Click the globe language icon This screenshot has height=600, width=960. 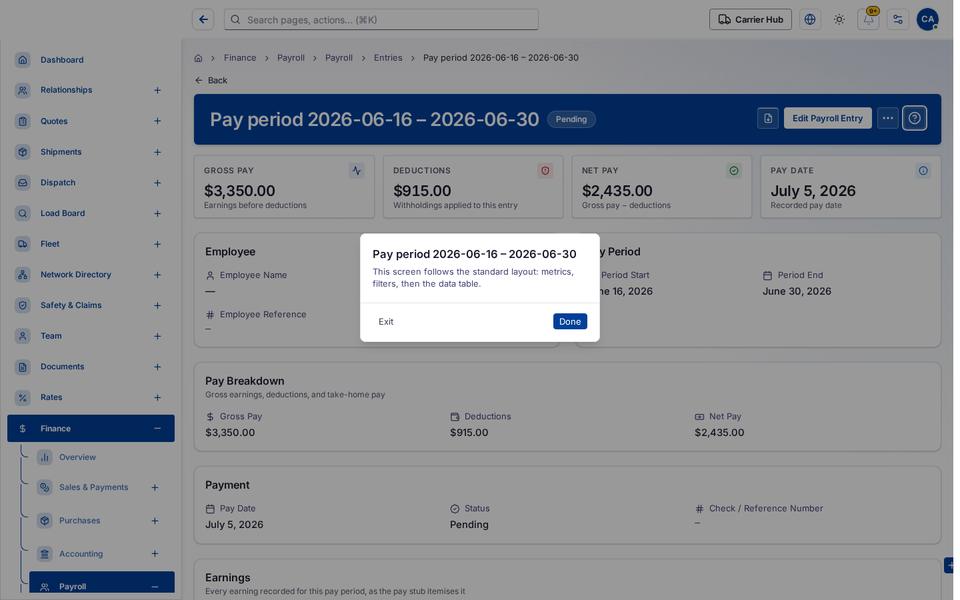pyautogui.click(x=810, y=20)
